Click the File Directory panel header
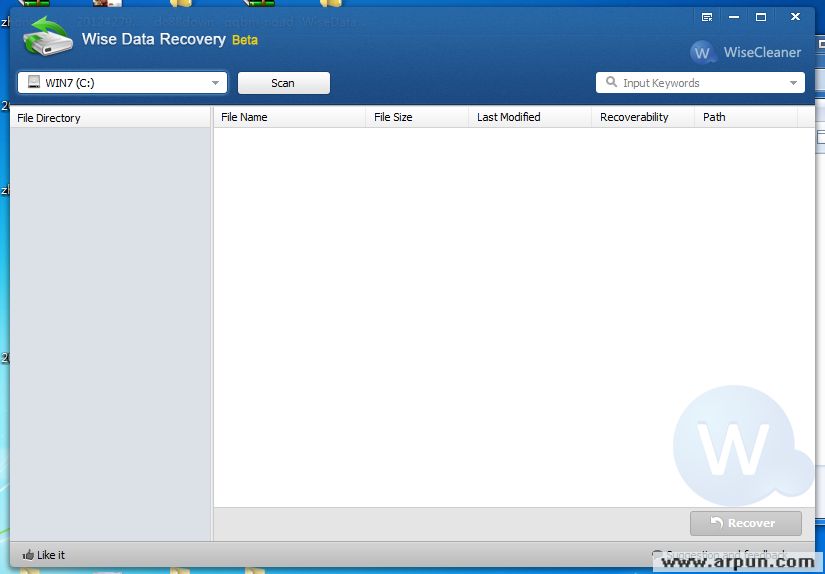This screenshot has width=825, height=574. pos(110,118)
